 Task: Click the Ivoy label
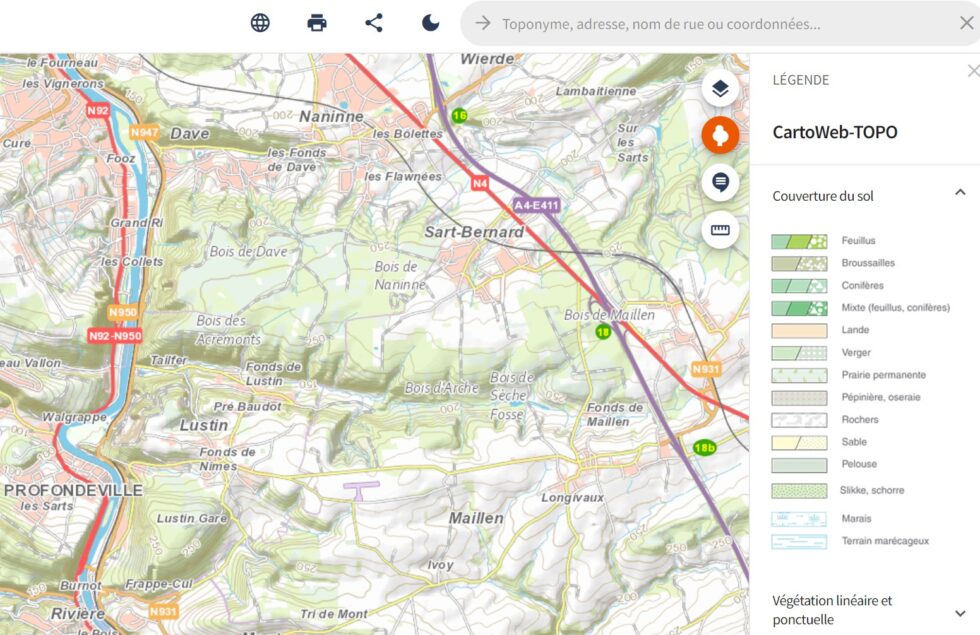pos(440,565)
